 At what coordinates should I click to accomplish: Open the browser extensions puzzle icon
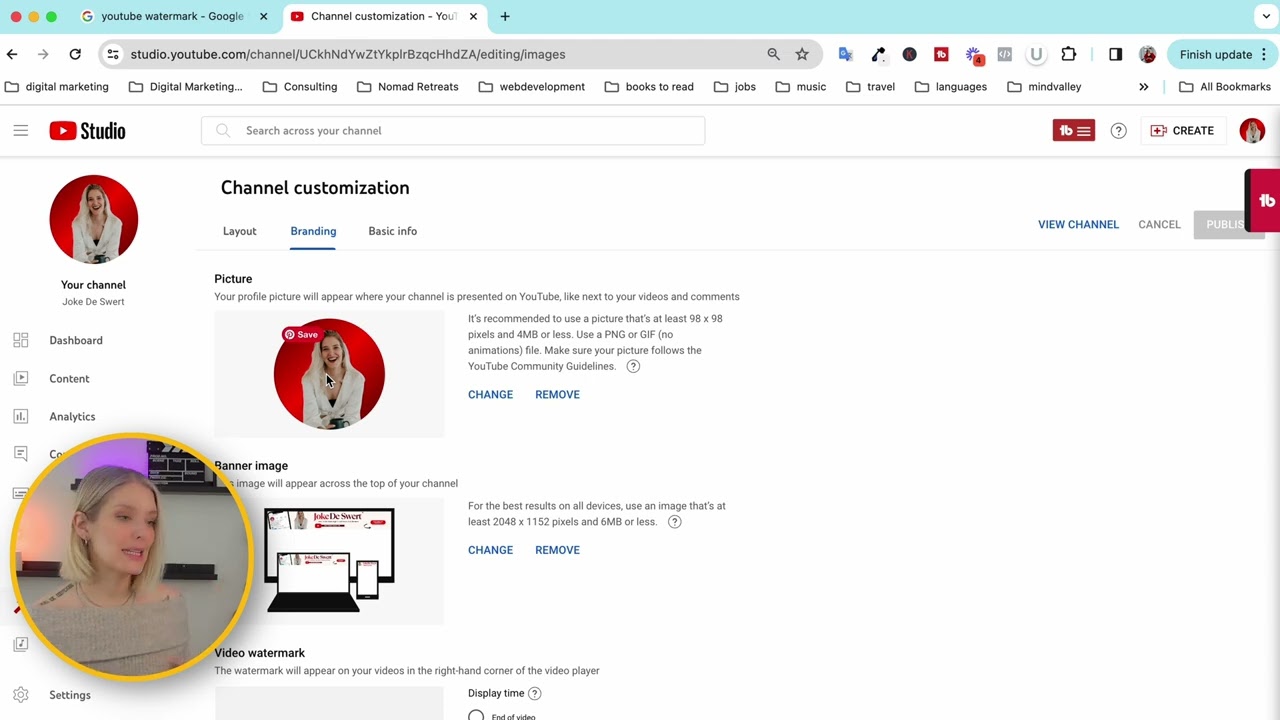point(1068,54)
